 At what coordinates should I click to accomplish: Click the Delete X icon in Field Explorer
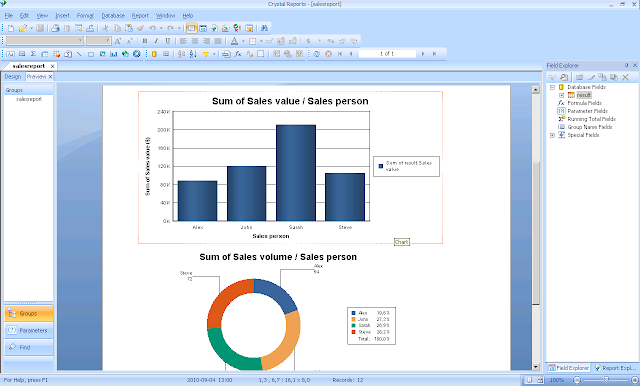click(625, 77)
